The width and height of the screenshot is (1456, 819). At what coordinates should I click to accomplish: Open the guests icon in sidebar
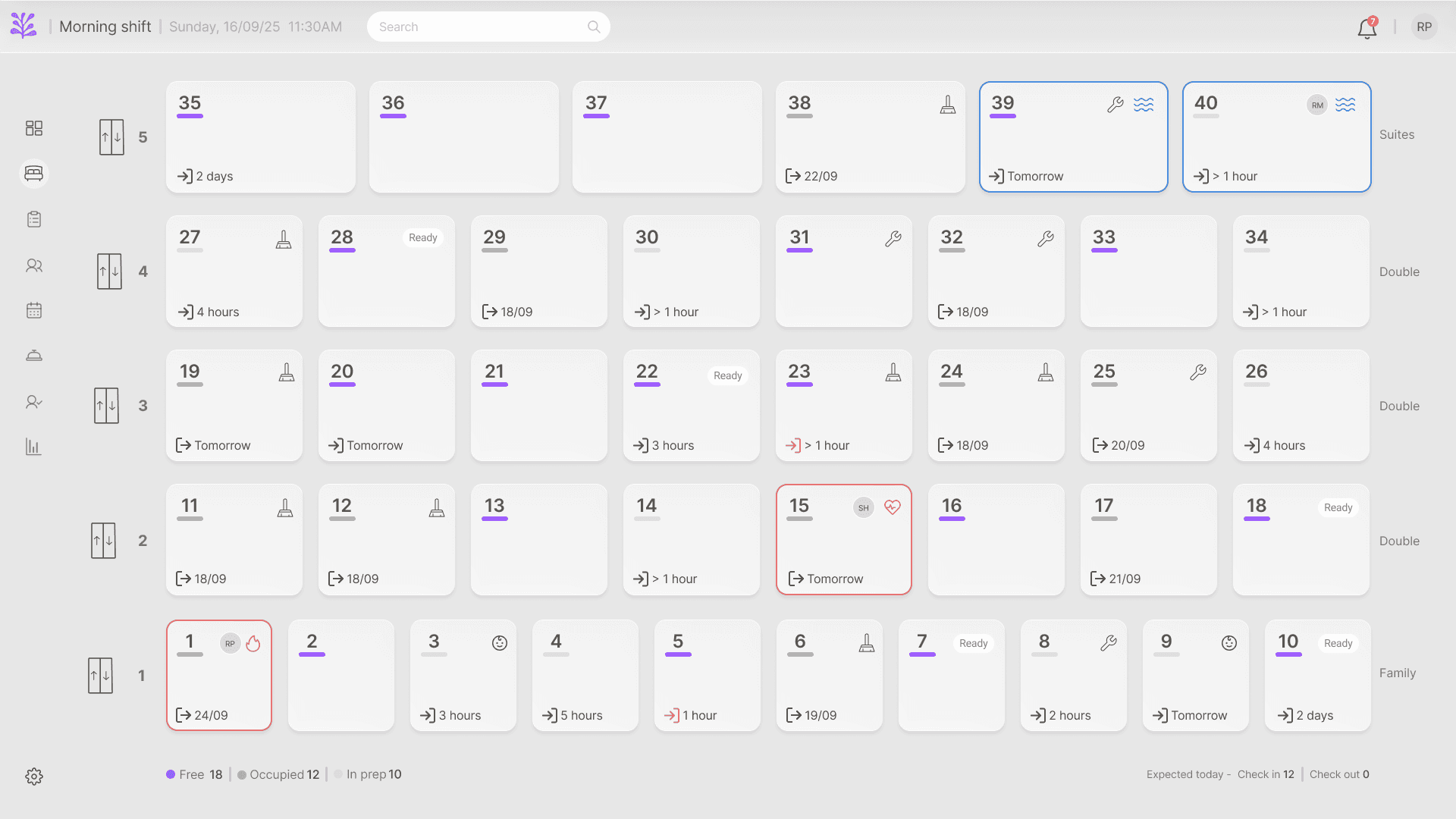pyautogui.click(x=34, y=265)
